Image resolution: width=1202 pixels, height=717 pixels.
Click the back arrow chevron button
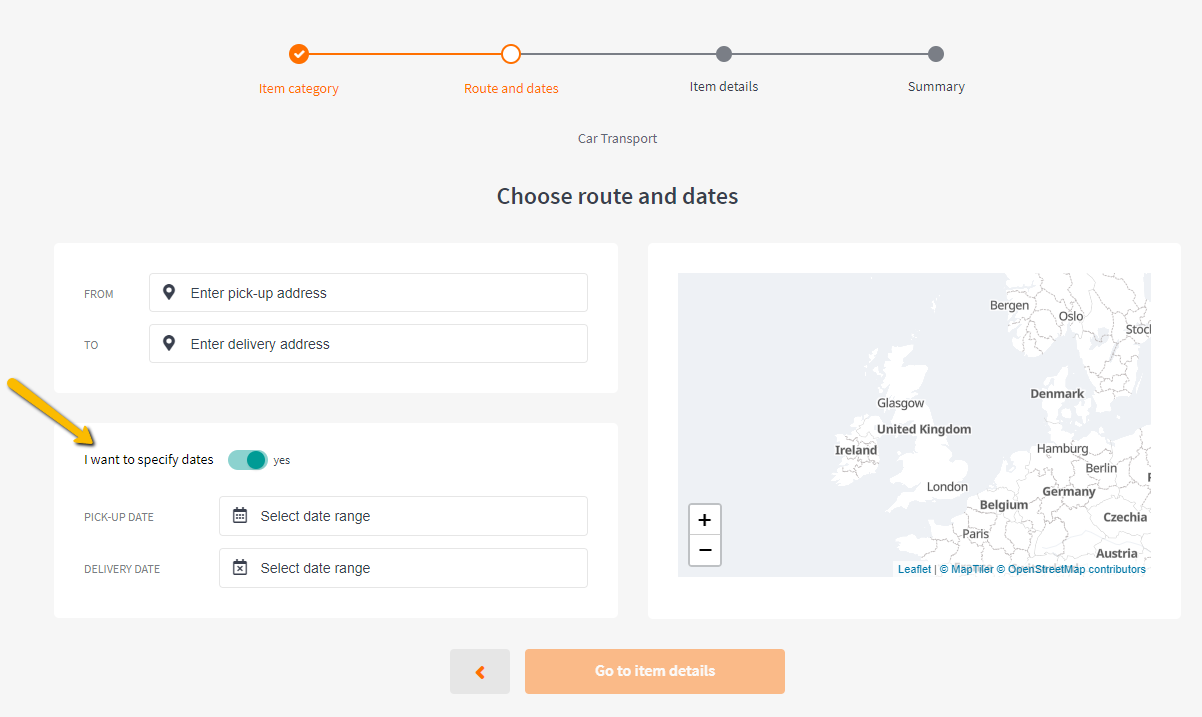(480, 672)
